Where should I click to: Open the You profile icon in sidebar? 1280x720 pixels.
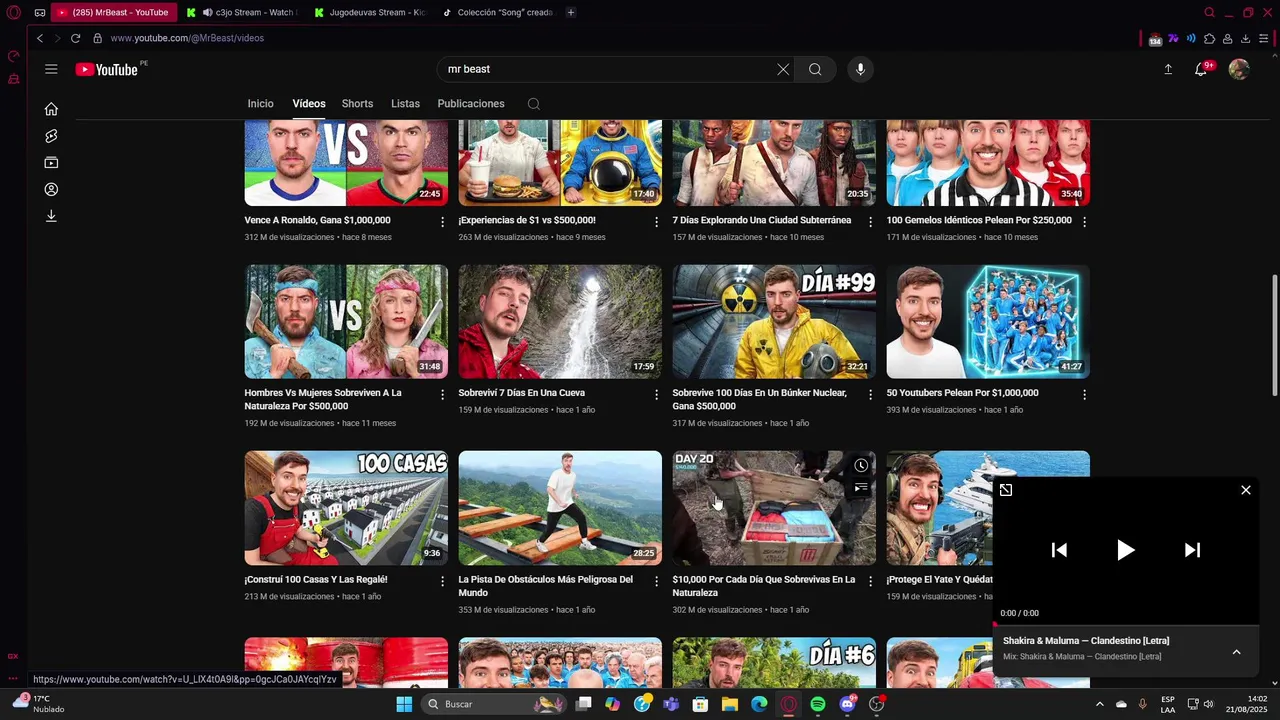[51, 189]
